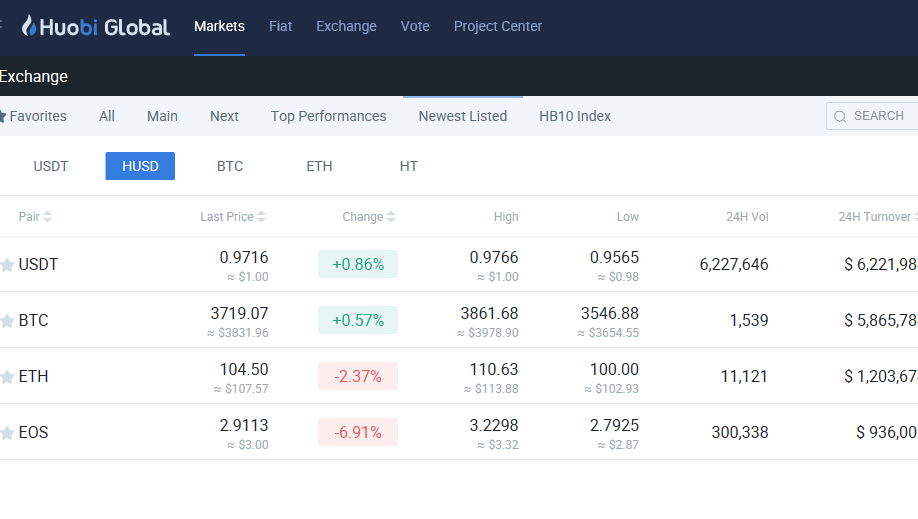Open the Favorites tab

point(35,116)
